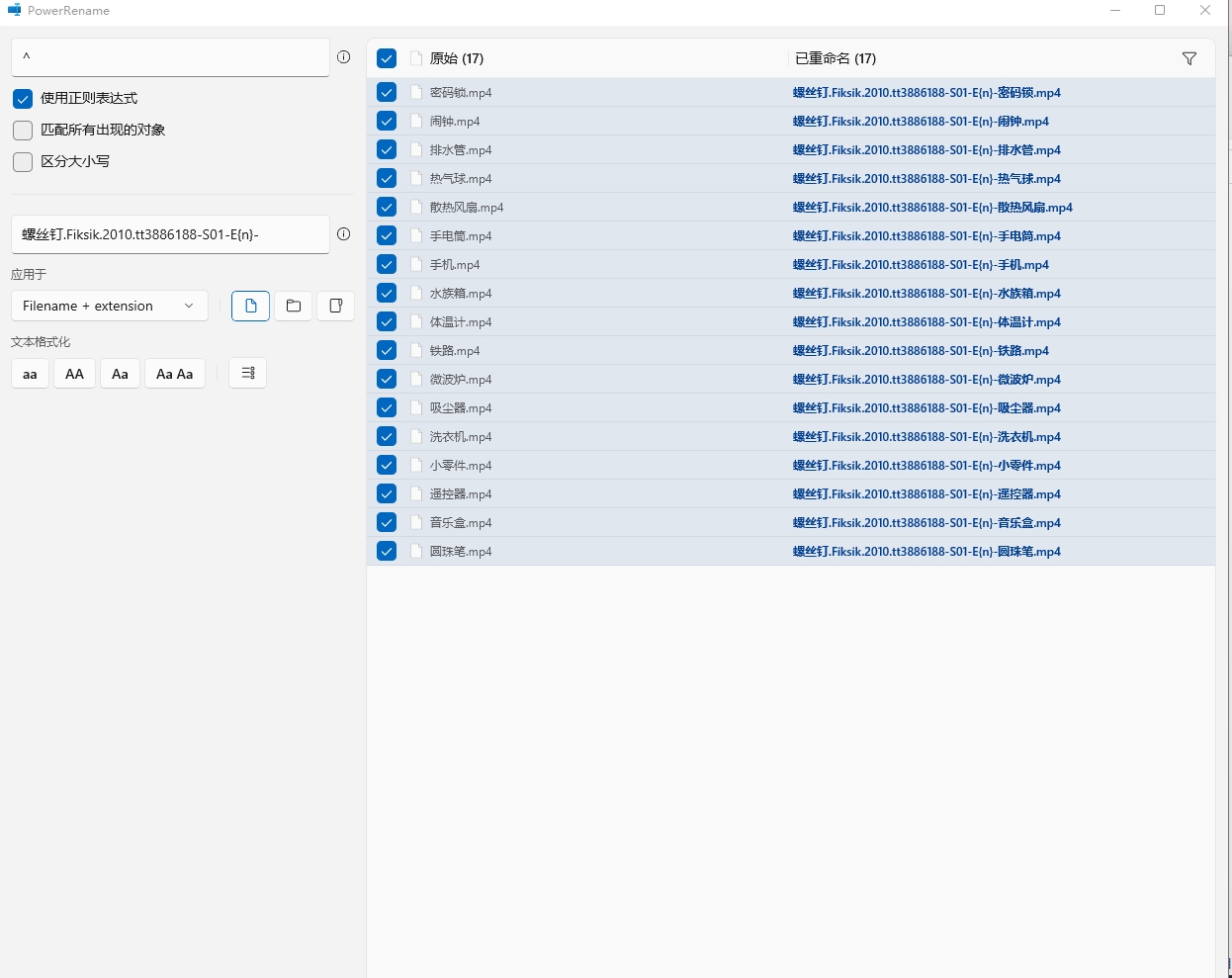Enable the 匹配所有出现的对象 checkbox
Viewport: 1232px width, 978px height.
23,131
